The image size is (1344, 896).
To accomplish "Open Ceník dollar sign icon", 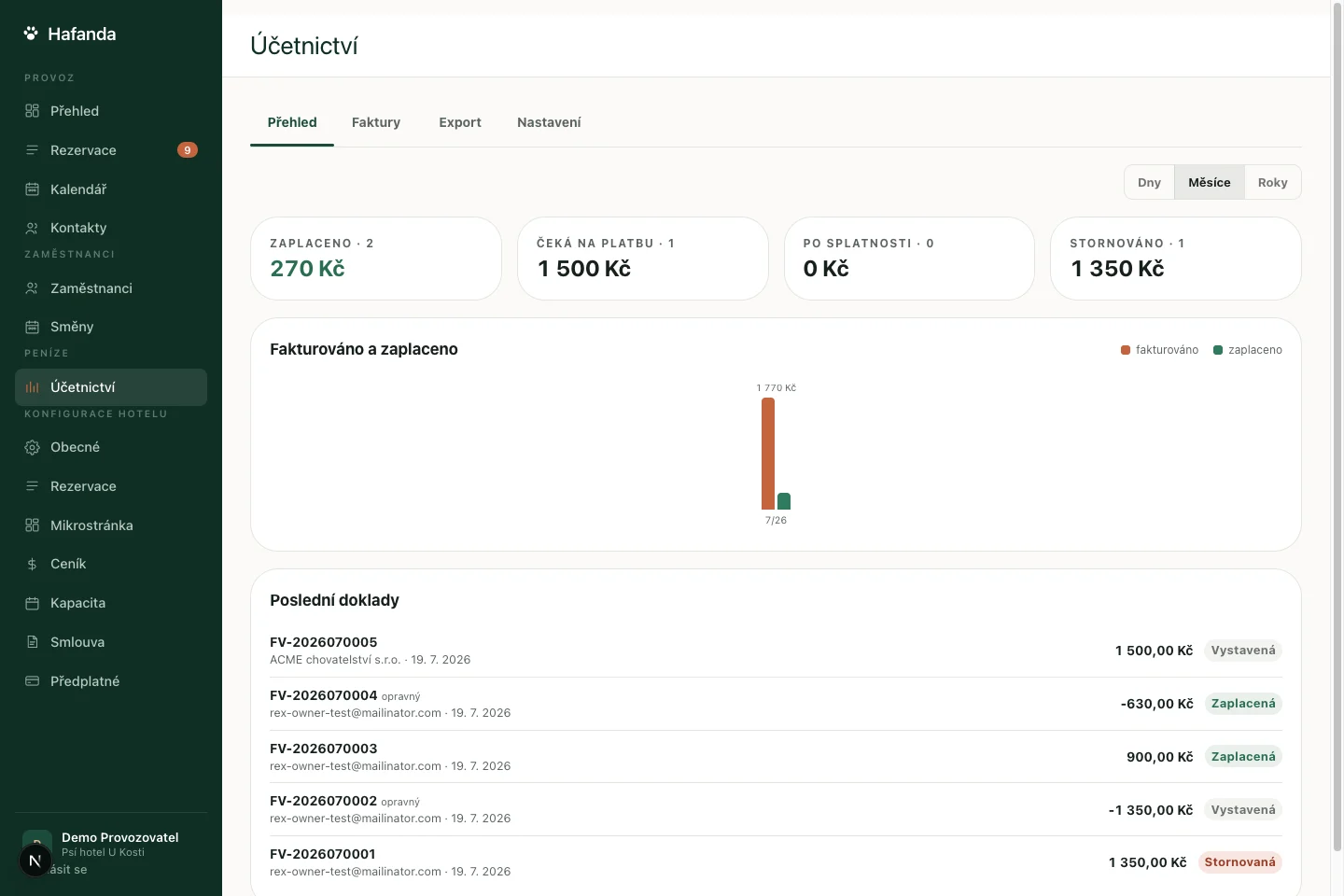I will (32, 564).
